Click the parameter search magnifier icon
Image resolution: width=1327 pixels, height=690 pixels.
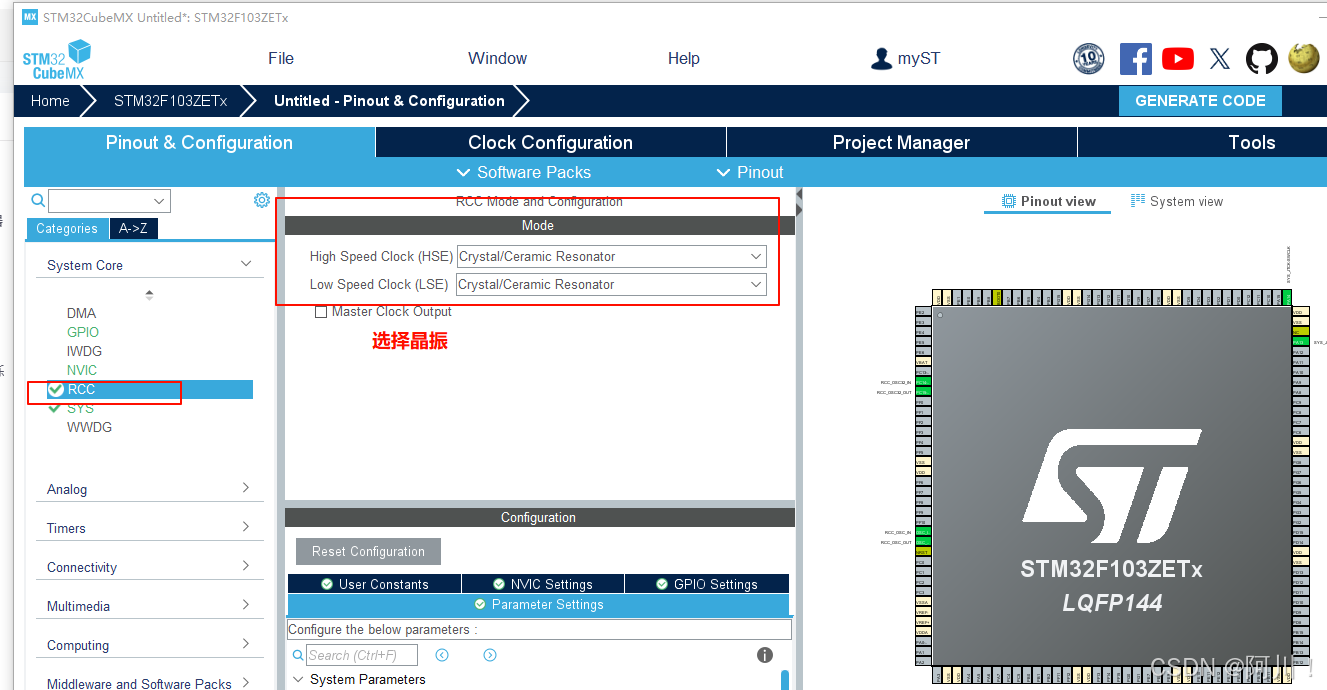(298, 656)
